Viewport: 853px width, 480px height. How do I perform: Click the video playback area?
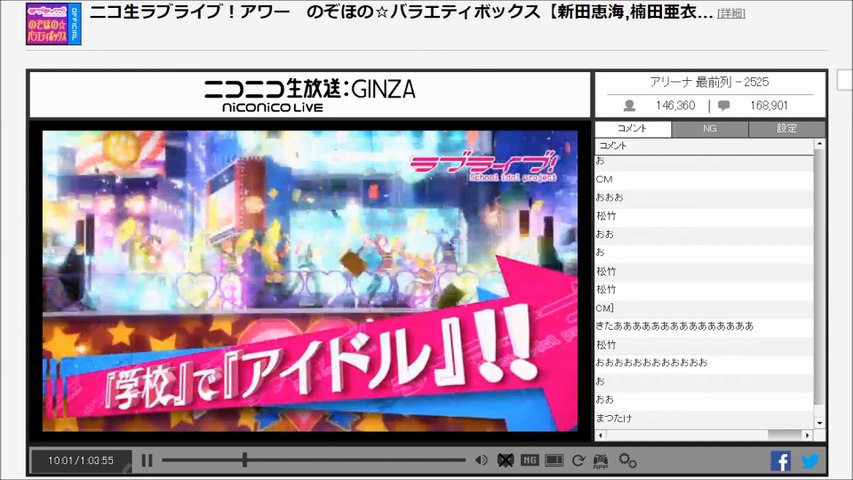tap(310, 281)
